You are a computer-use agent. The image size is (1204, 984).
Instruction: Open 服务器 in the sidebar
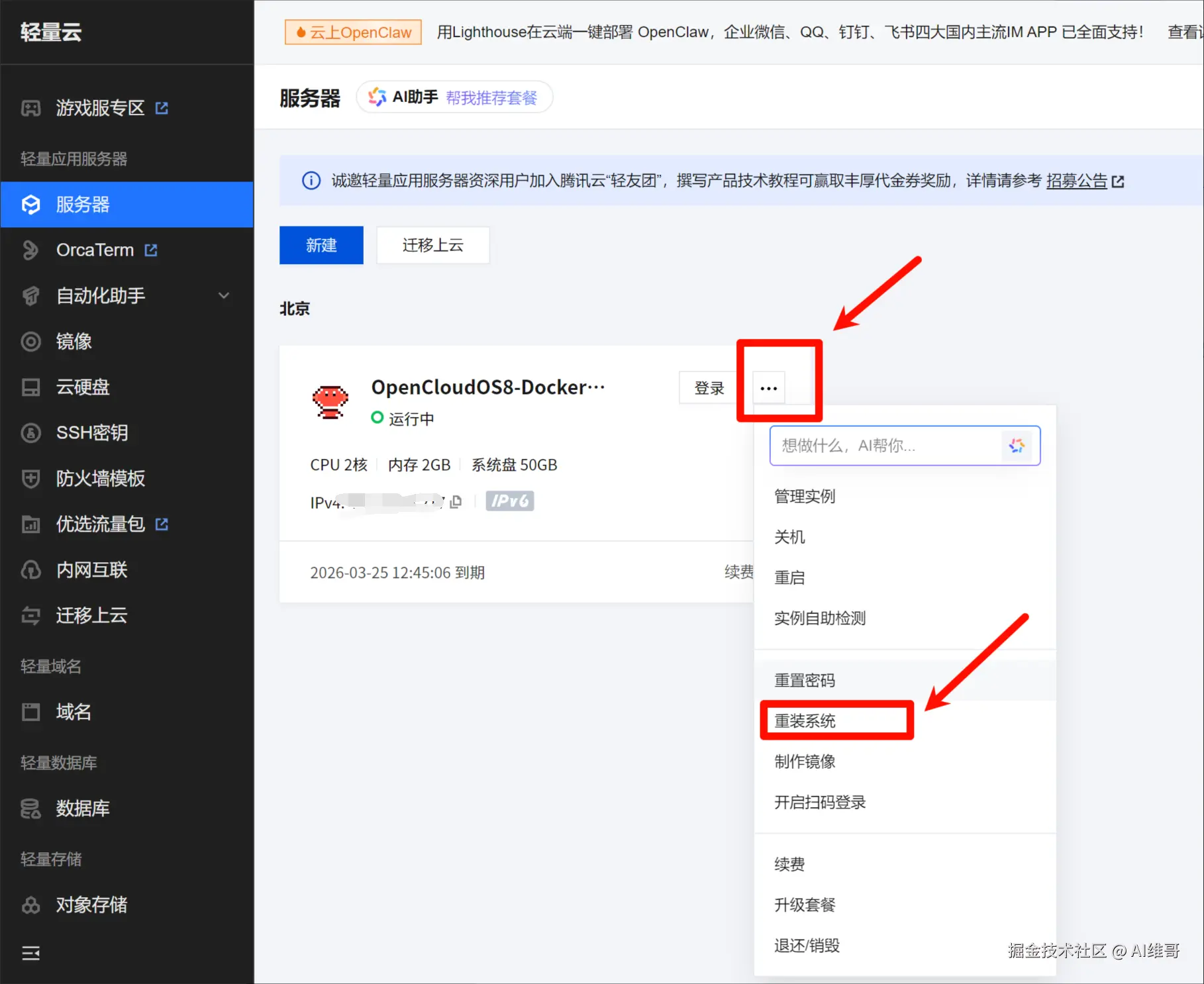pos(127,205)
